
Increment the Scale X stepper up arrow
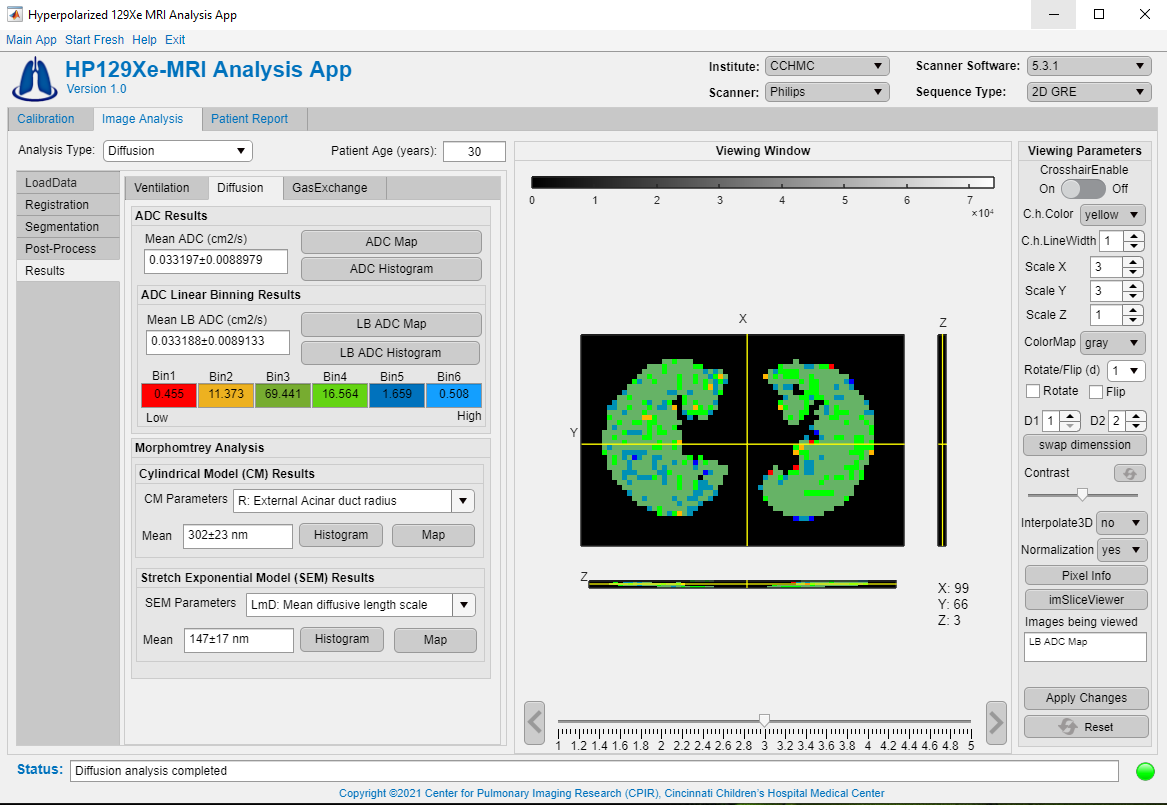tap(1133, 262)
